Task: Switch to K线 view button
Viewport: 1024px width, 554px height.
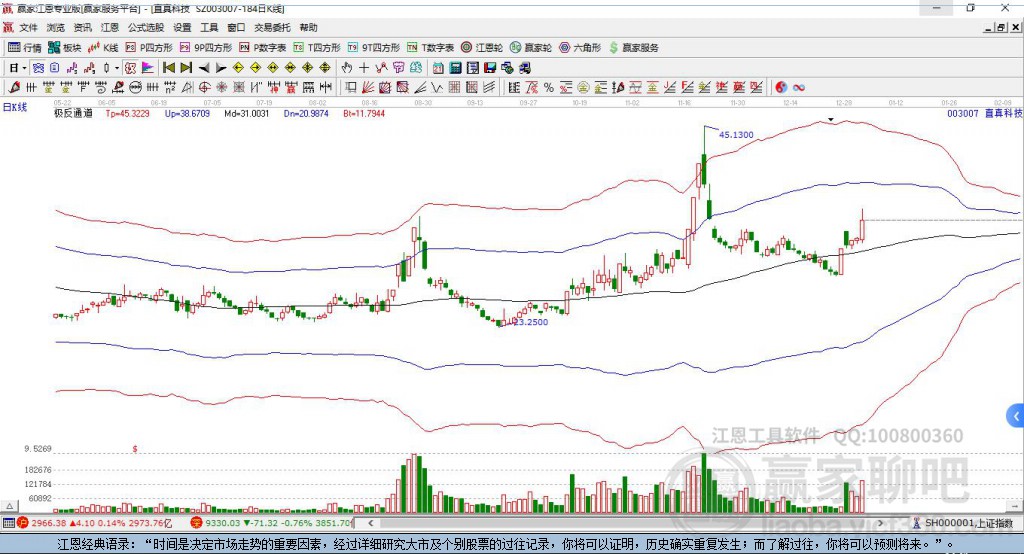Action: point(103,48)
